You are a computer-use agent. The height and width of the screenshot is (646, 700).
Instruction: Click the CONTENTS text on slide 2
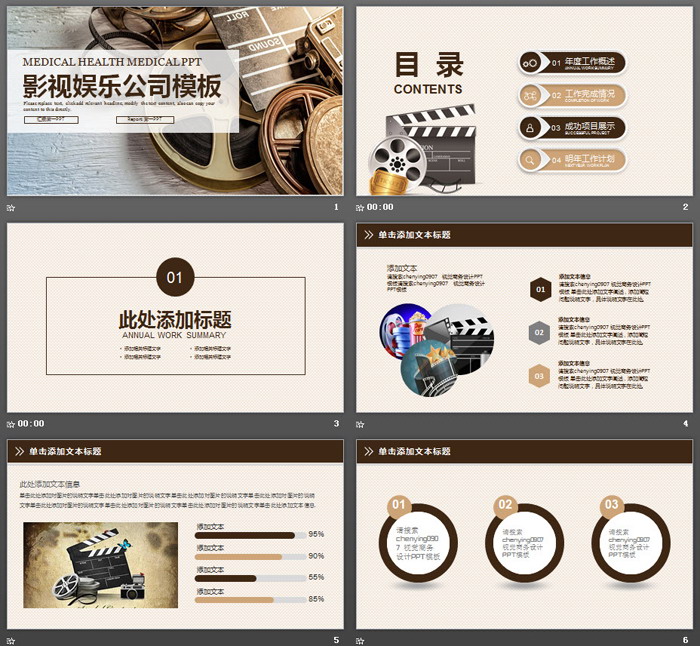pyautogui.click(x=428, y=89)
